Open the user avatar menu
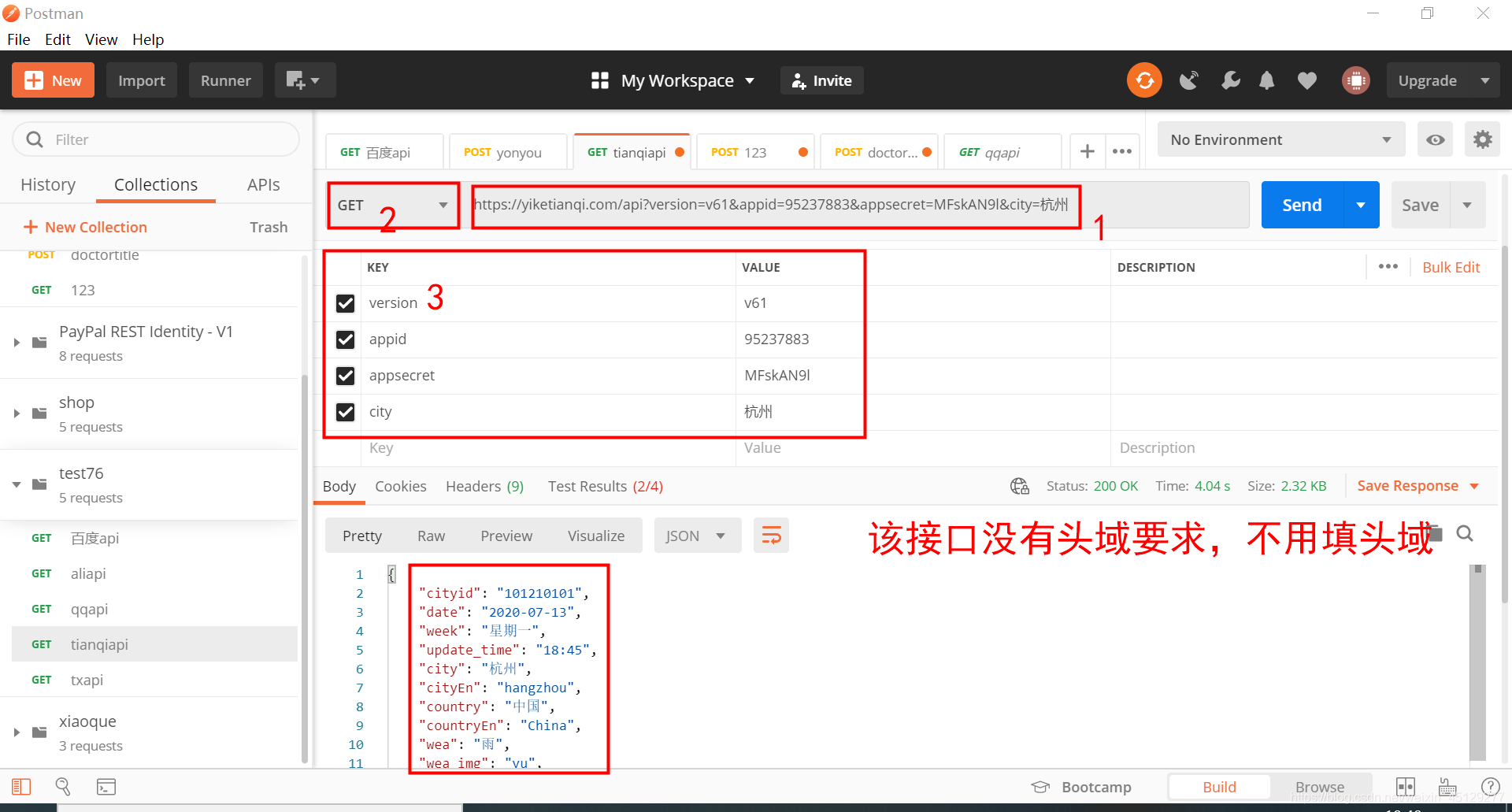The image size is (1512, 812). coord(1356,80)
